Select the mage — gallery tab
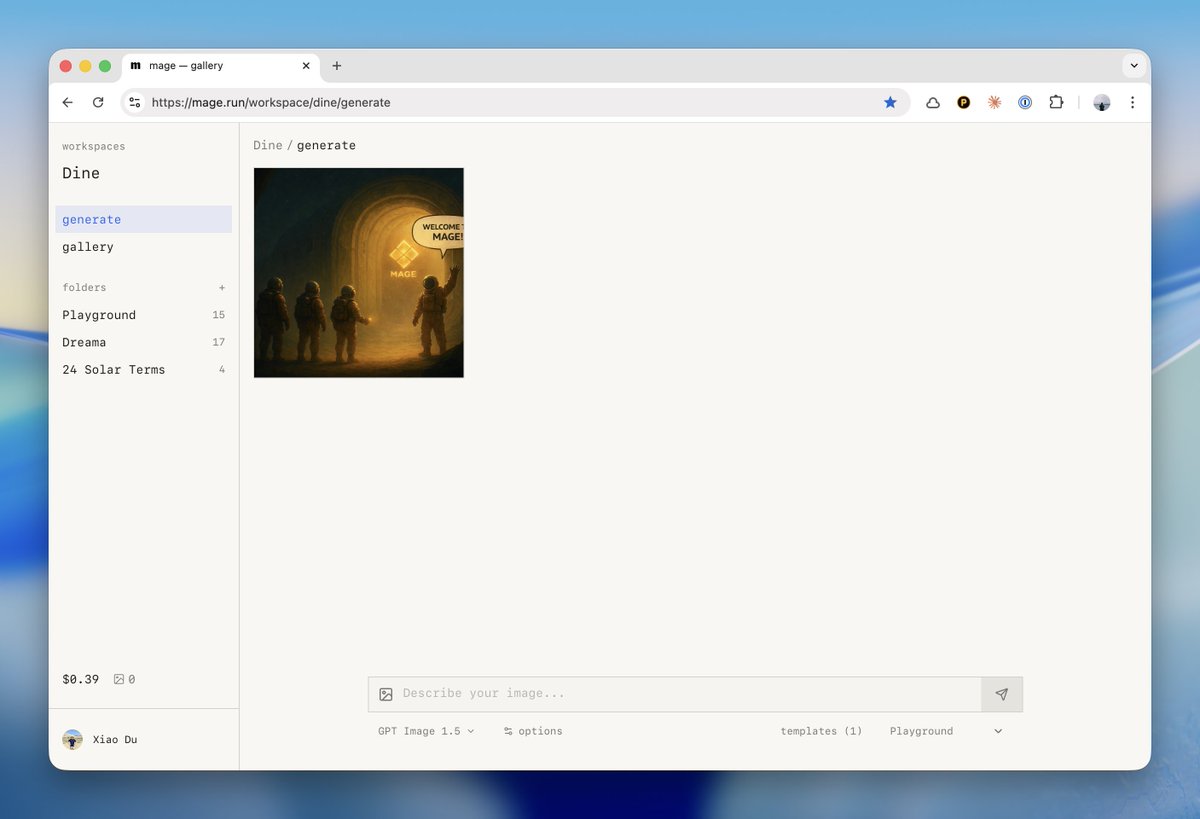Screen dimensions: 1200x819 coord(221,66)
